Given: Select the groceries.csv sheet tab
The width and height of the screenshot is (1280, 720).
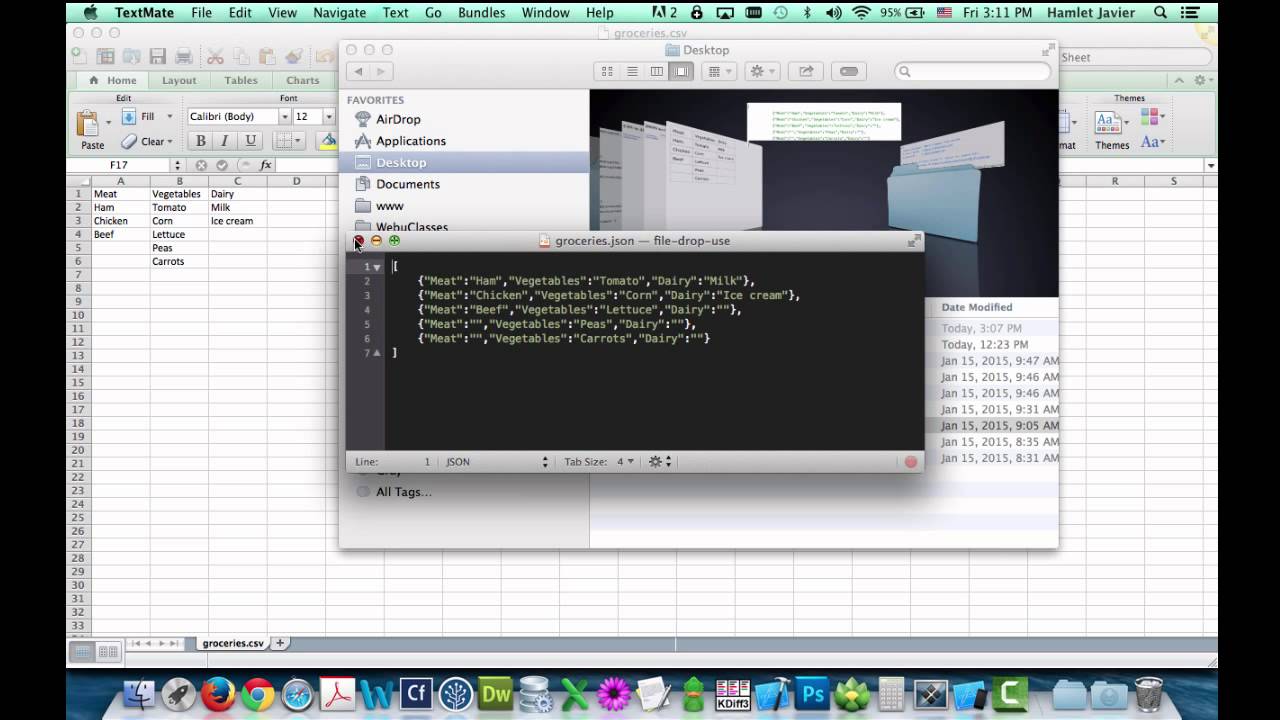Looking at the screenshot, I should pyautogui.click(x=233, y=643).
